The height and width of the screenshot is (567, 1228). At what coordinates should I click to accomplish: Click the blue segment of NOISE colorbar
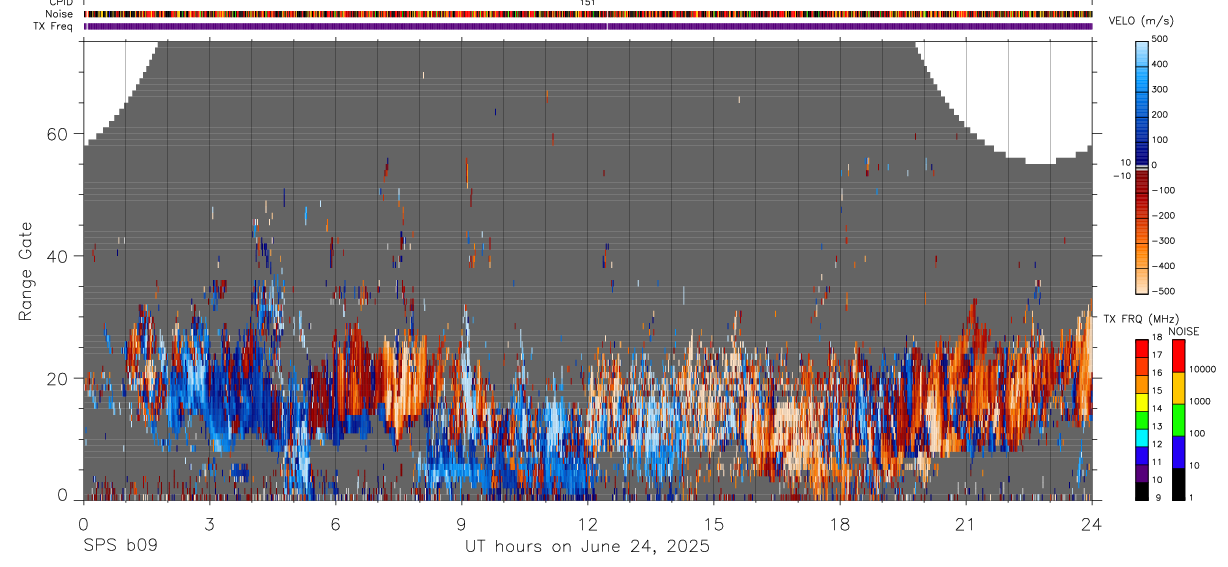(1180, 452)
